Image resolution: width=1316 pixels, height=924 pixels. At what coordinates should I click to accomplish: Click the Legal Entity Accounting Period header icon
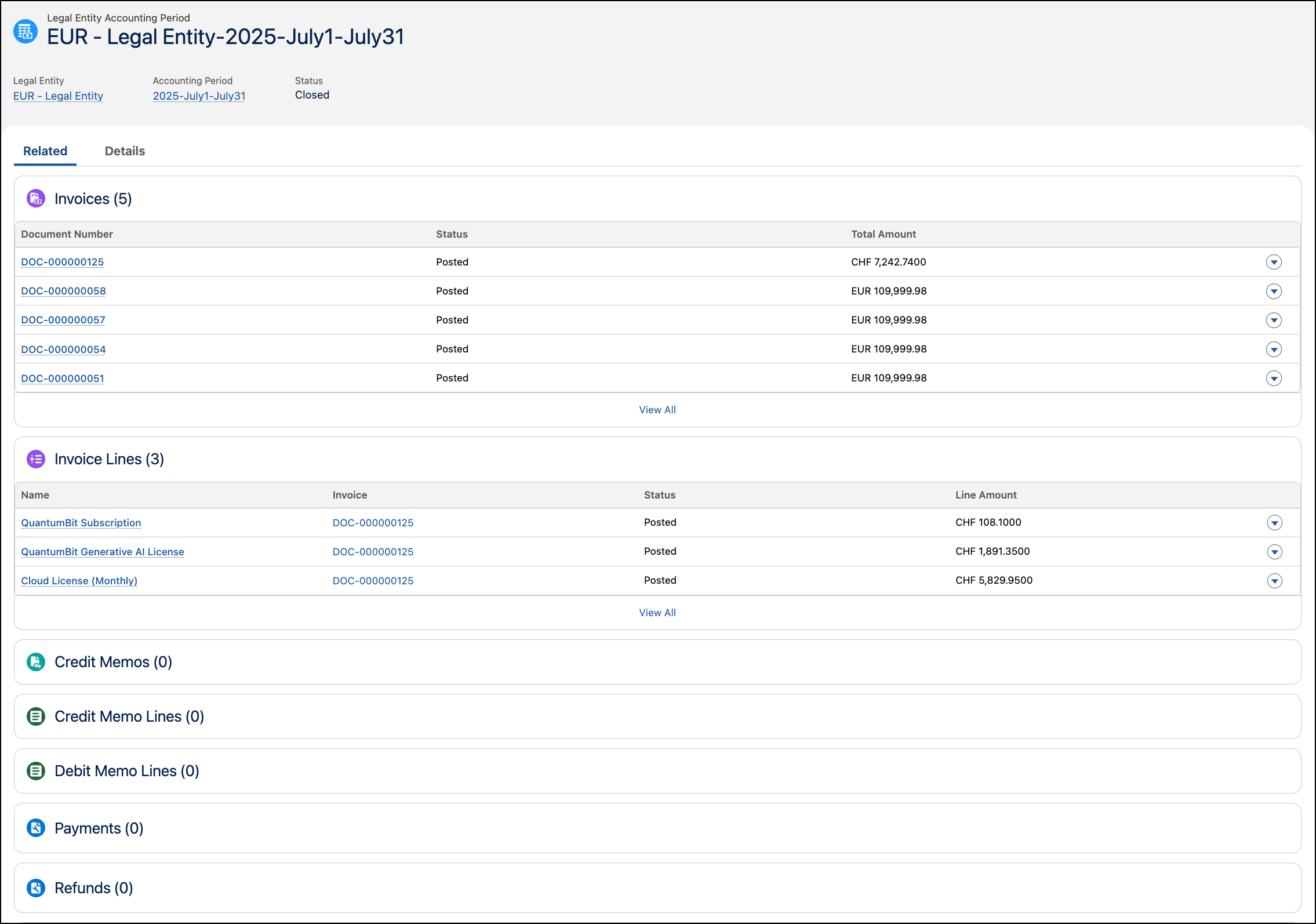(26, 31)
